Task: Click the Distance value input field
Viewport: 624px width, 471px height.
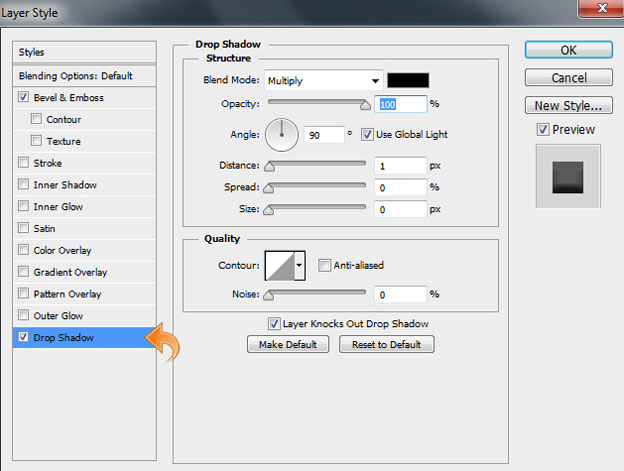Action: pyautogui.click(x=401, y=165)
